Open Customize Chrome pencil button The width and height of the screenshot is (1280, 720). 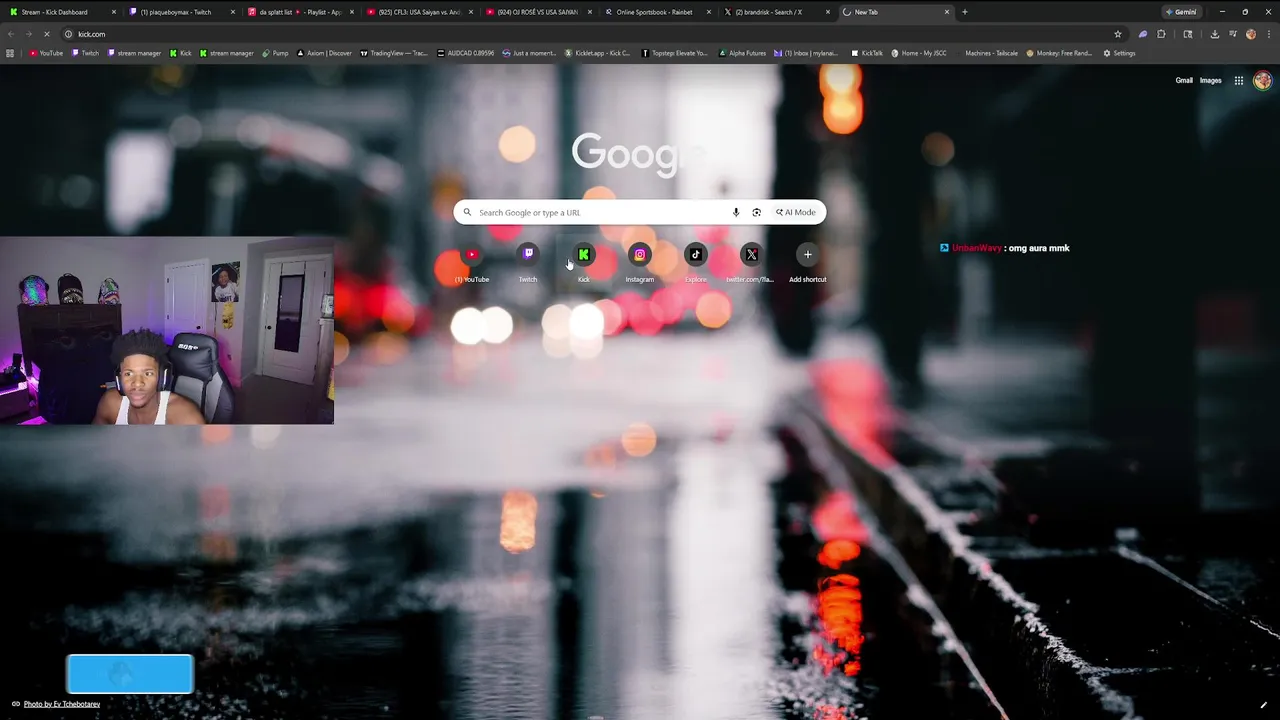pyautogui.click(x=1264, y=704)
